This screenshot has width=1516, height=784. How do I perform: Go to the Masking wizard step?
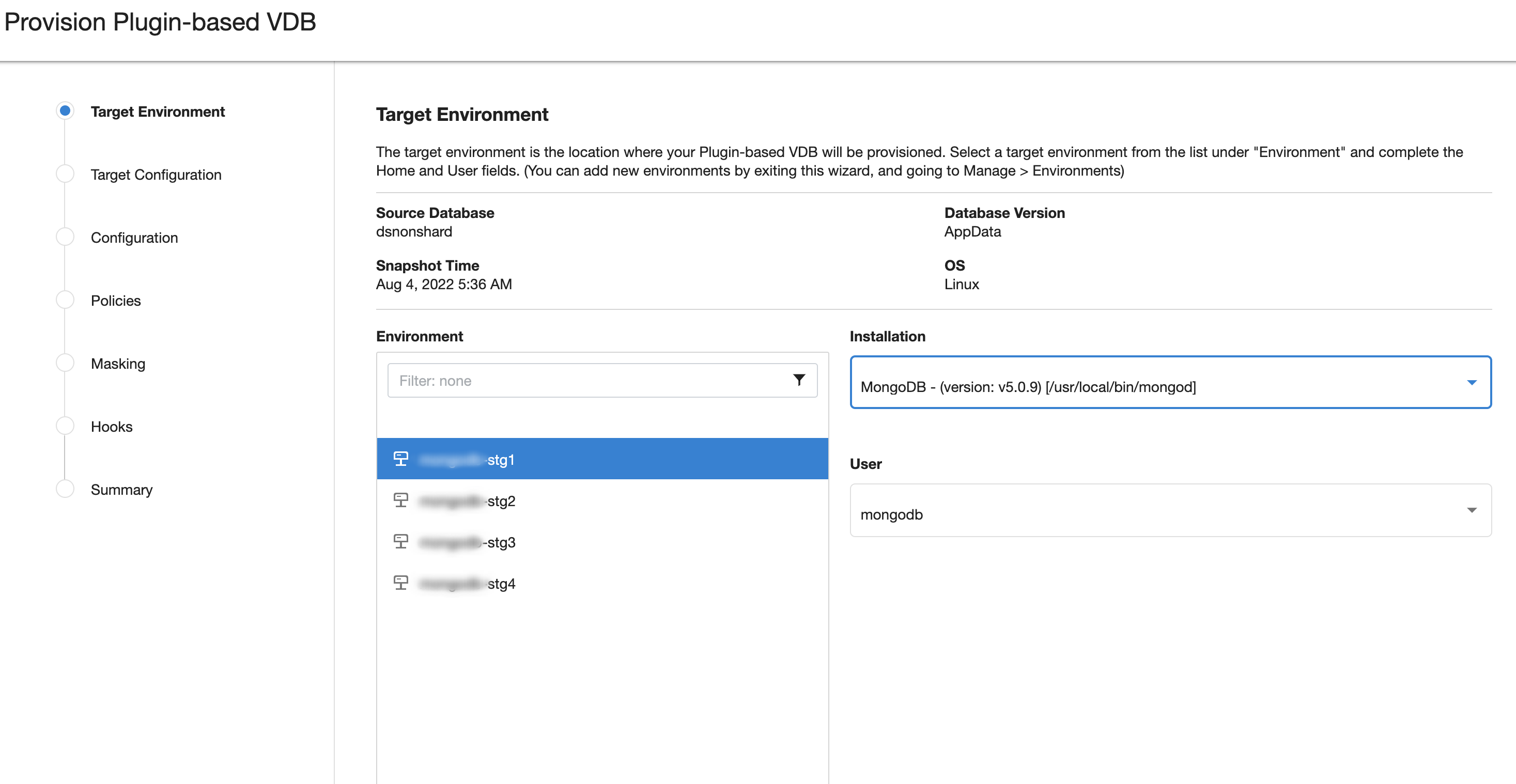118,364
